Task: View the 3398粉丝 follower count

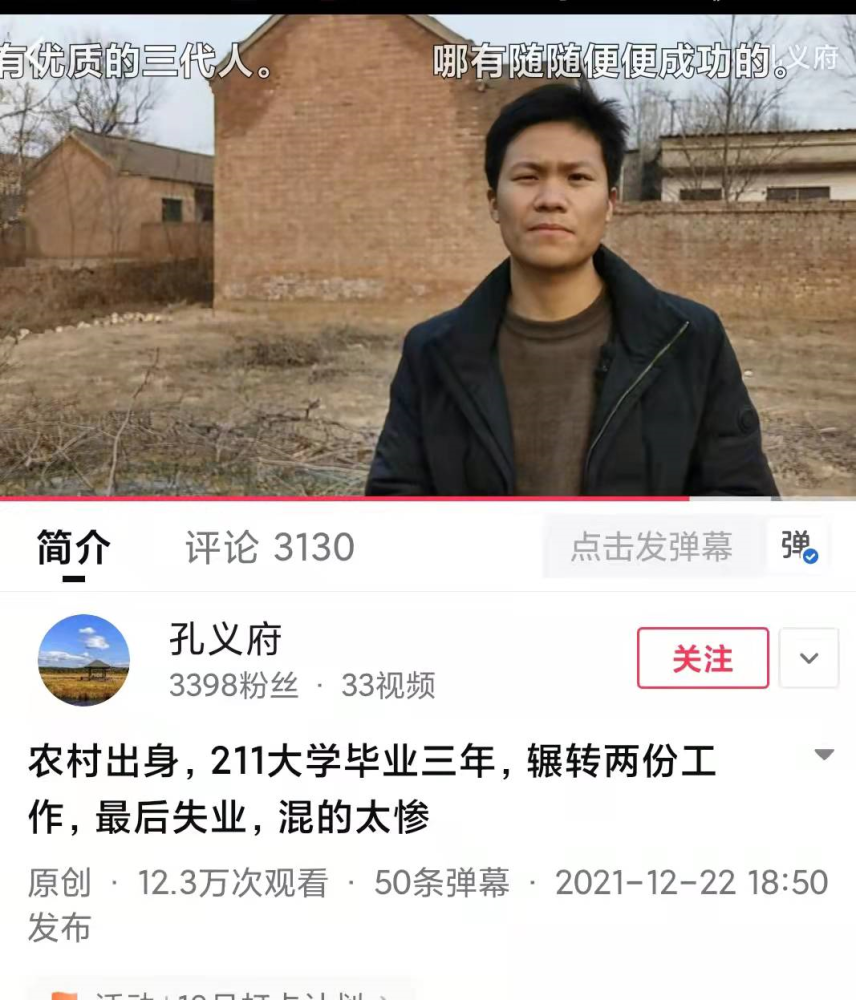Action: [233, 686]
